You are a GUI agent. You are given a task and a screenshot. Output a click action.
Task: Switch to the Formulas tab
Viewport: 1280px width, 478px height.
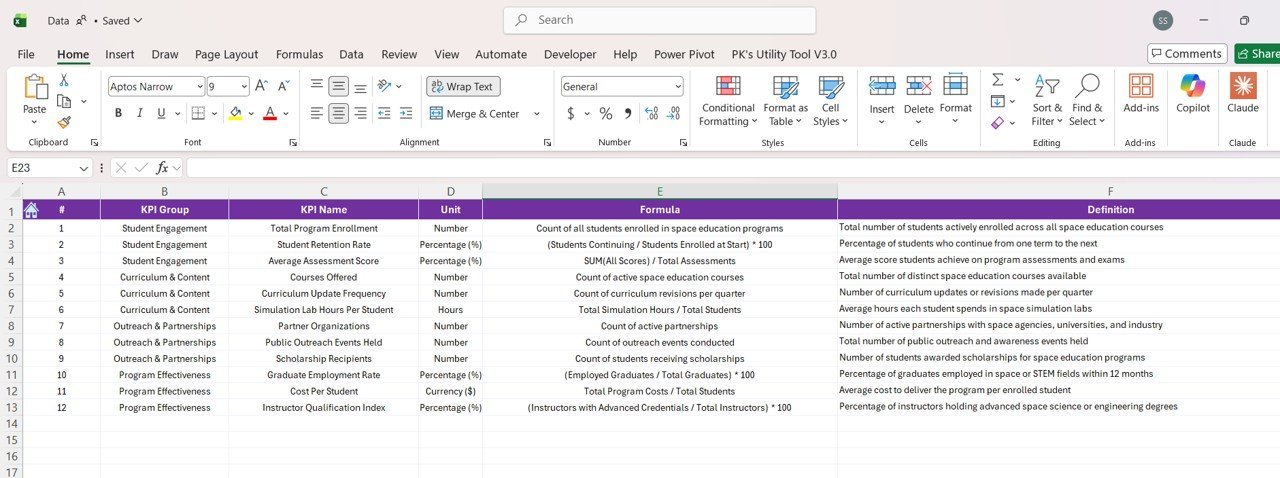(x=299, y=54)
